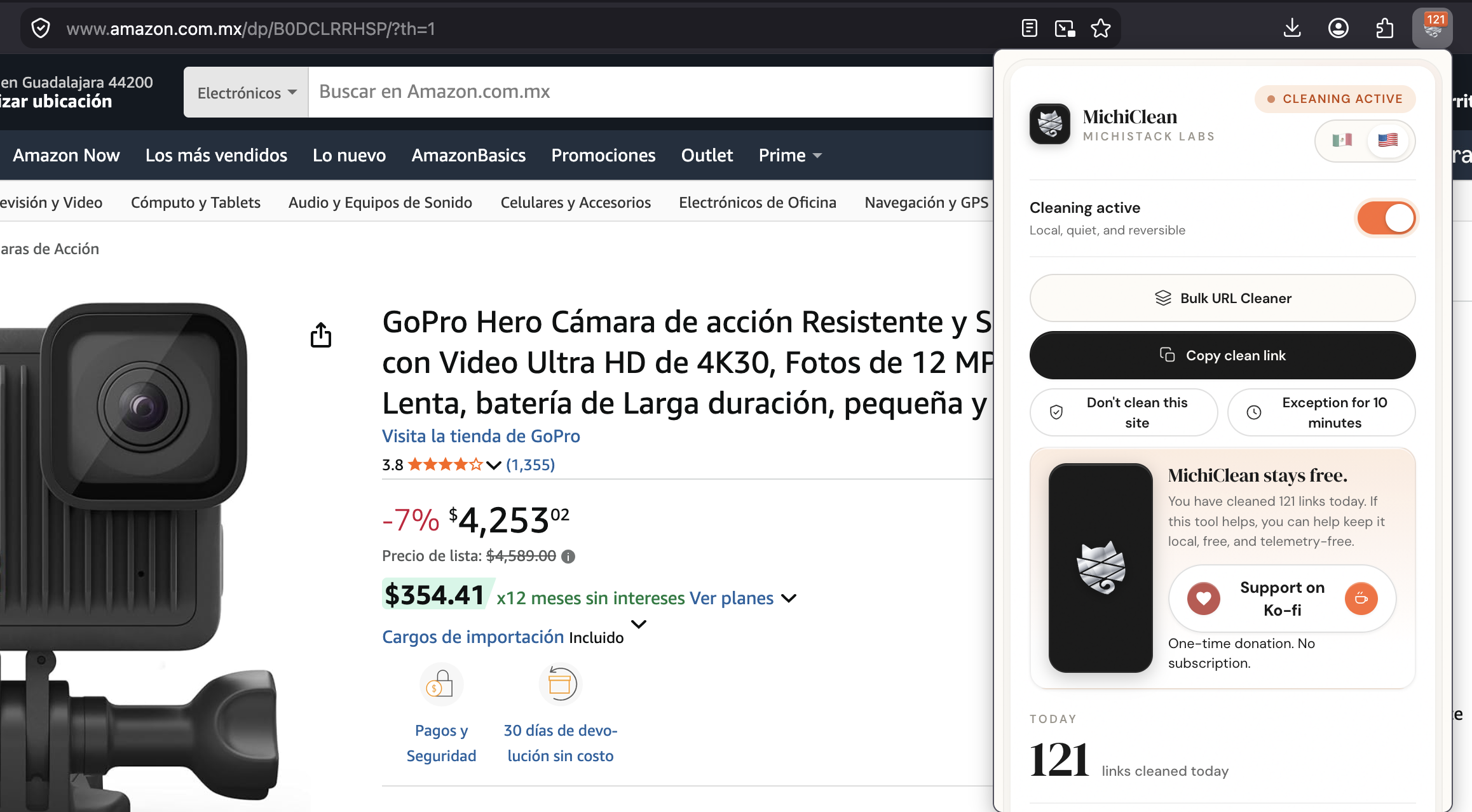Viewport: 1472px width, 812px height.
Task: Click the copy icon on Copy clean link
Action: point(1168,355)
